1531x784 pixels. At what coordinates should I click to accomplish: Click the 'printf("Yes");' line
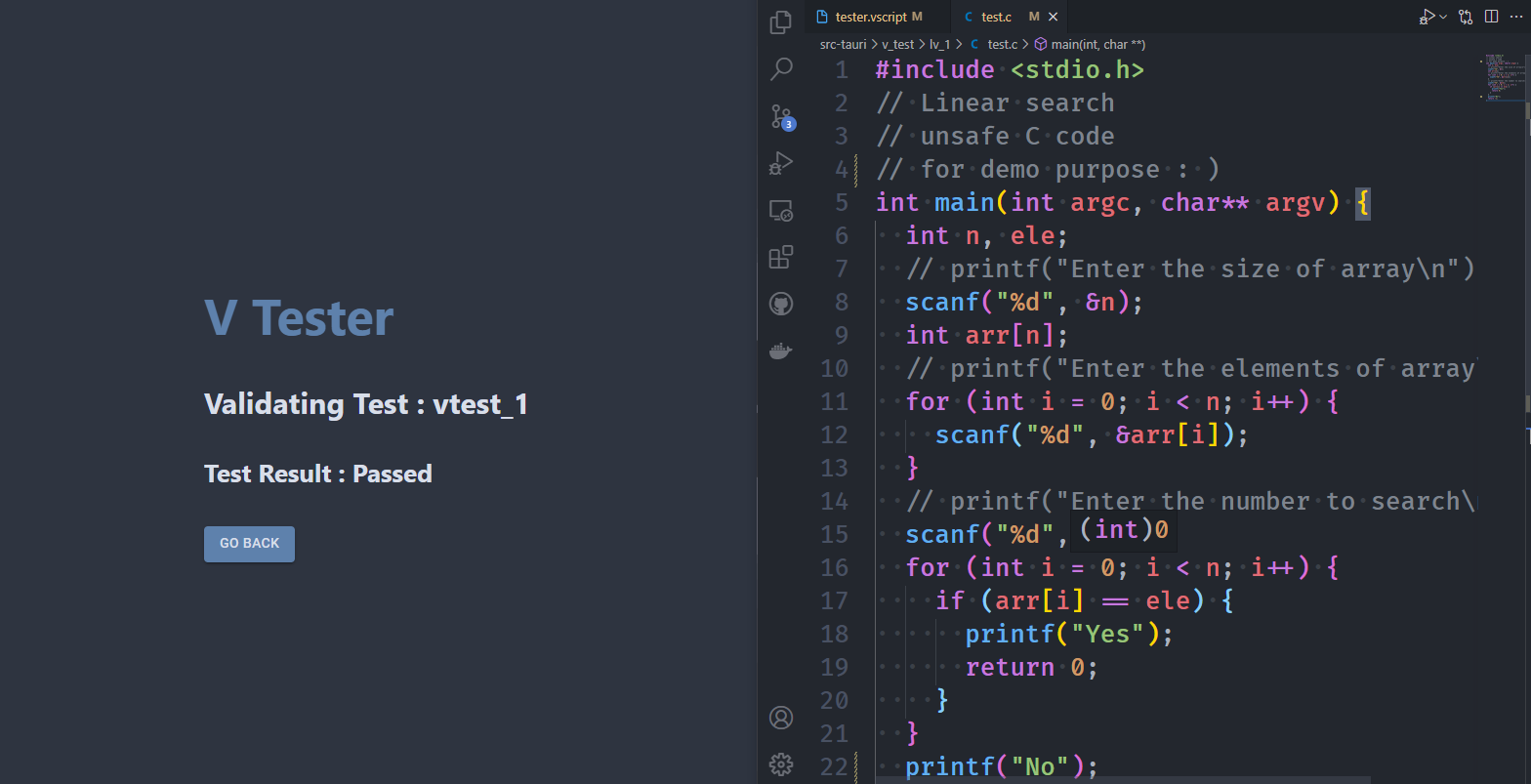click(x=1069, y=635)
